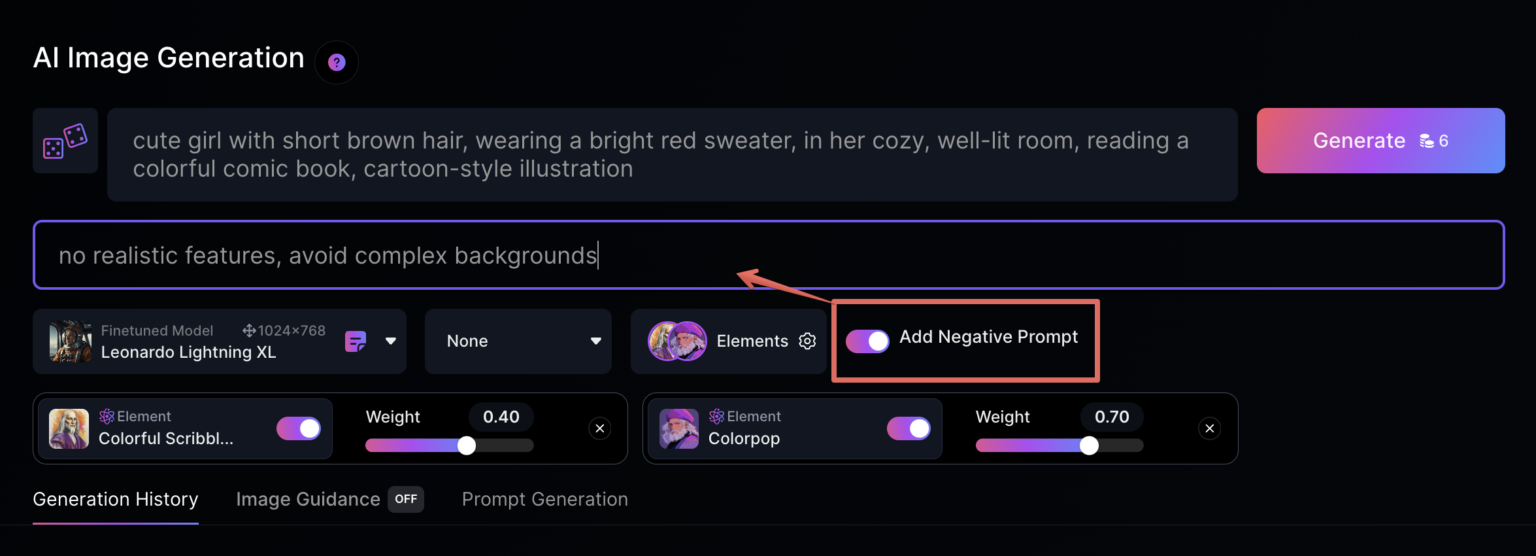Open the purple help question mark icon
Image resolution: width=1536 pixels, height=556 pixels.
click(337, 63)
